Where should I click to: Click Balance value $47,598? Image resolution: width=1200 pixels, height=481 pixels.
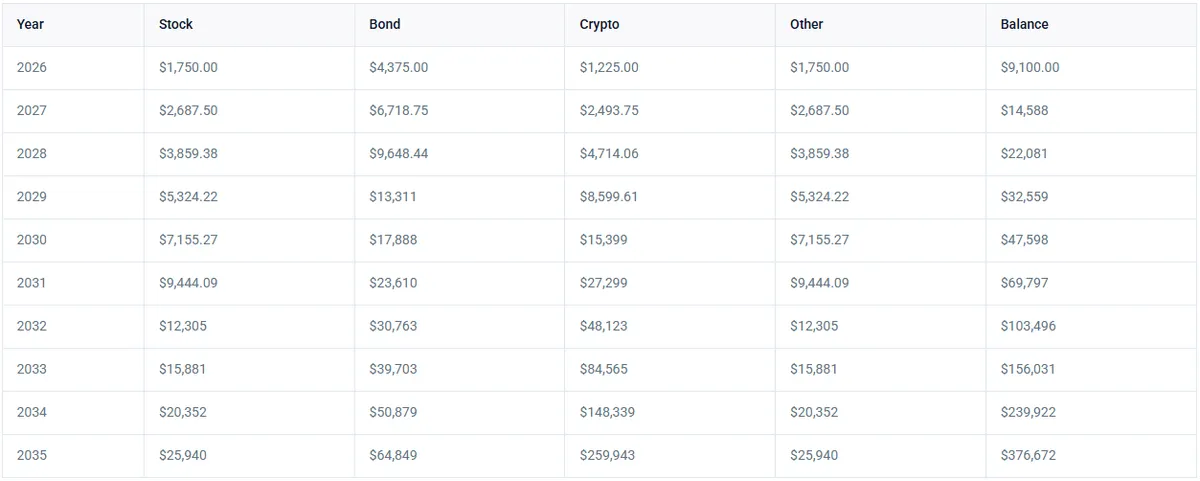click(1024, 239)
